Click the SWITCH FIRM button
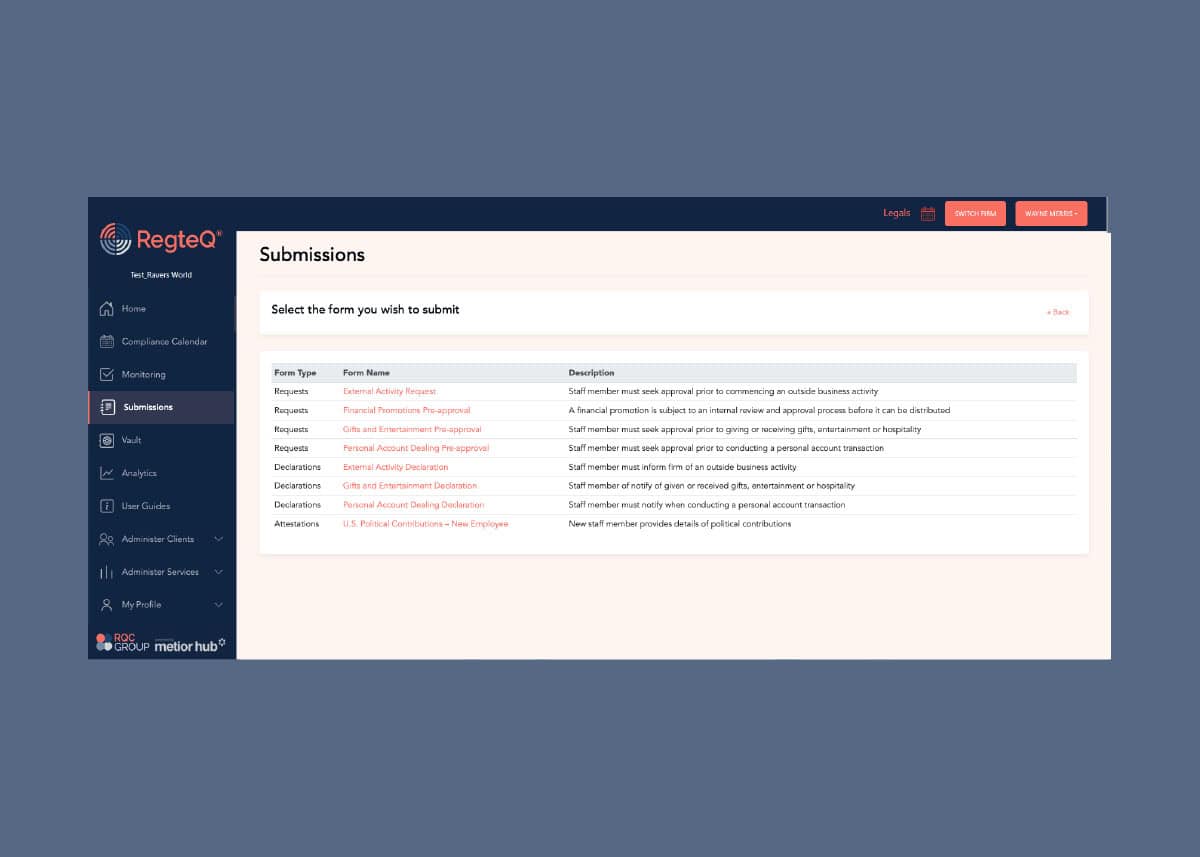This screenshot has width=1200, height=857. [x=975, y=213]
